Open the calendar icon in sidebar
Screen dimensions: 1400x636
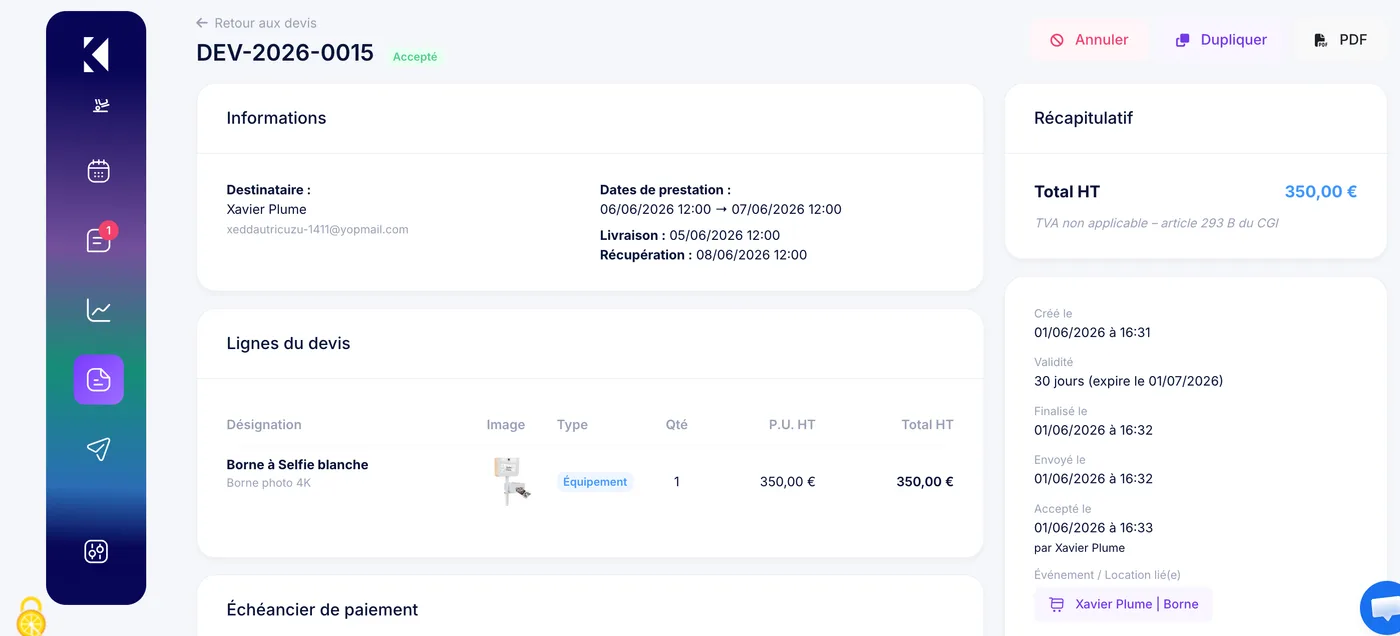click(98, 171)
